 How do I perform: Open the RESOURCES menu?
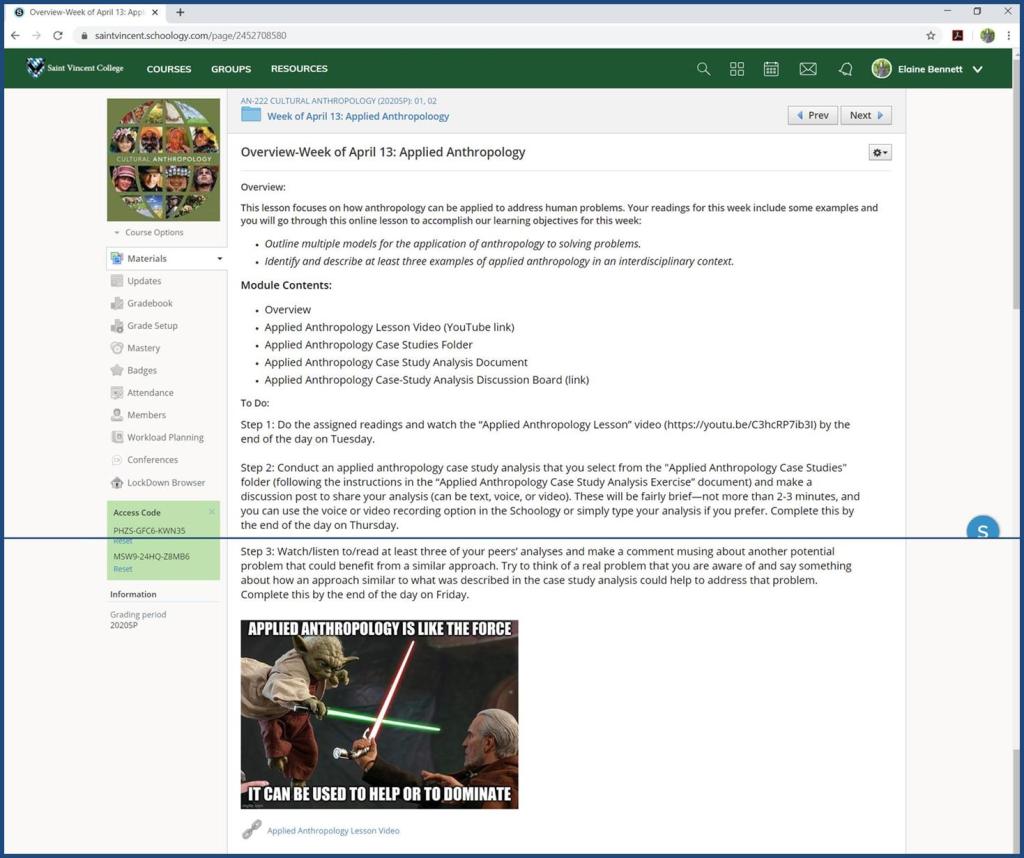coord(299,69)
